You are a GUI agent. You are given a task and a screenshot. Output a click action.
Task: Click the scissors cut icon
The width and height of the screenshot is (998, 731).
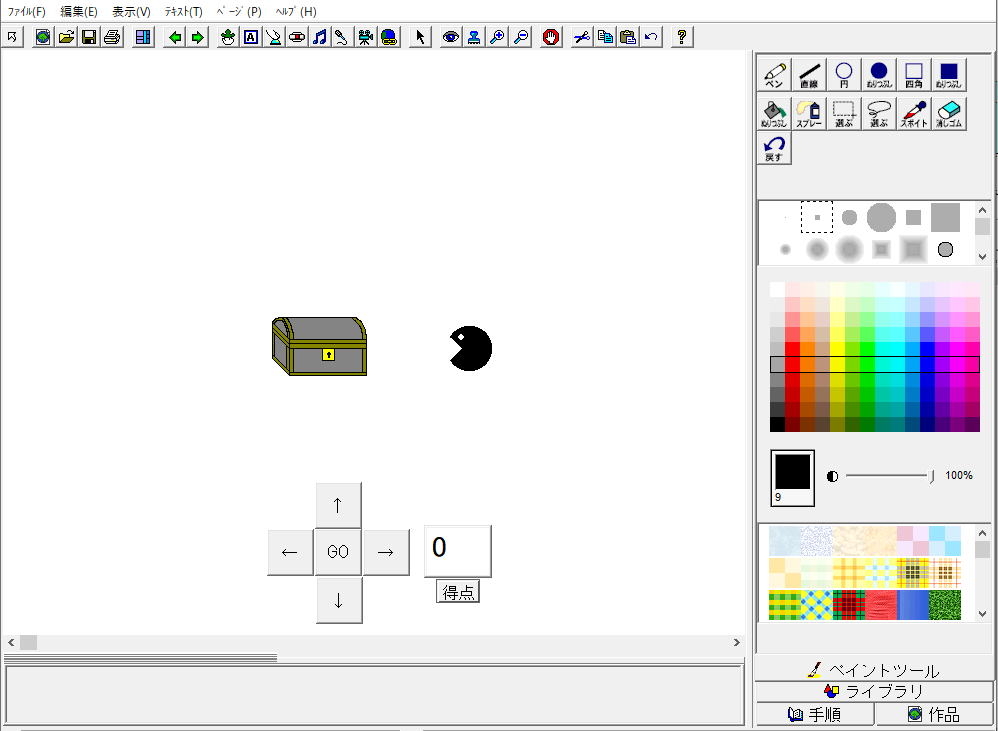[x=582, y=37]
